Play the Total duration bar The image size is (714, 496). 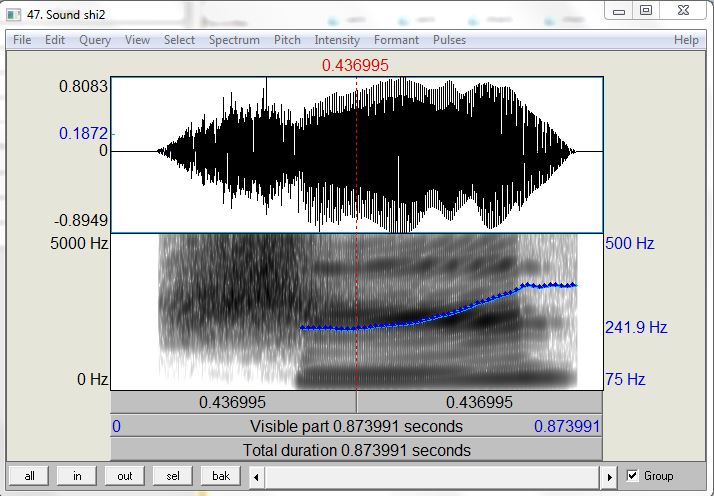coord(357,450)
